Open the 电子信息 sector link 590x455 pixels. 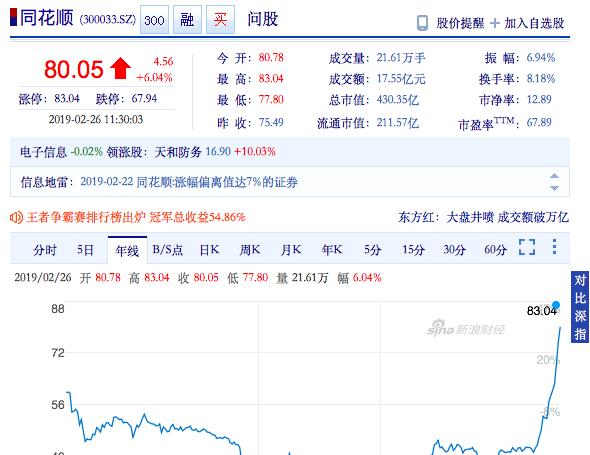[43, 152]
